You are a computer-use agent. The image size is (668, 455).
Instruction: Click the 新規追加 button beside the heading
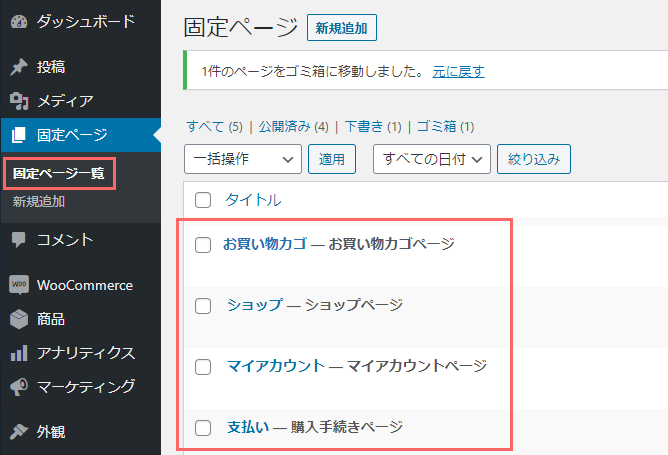342,28
